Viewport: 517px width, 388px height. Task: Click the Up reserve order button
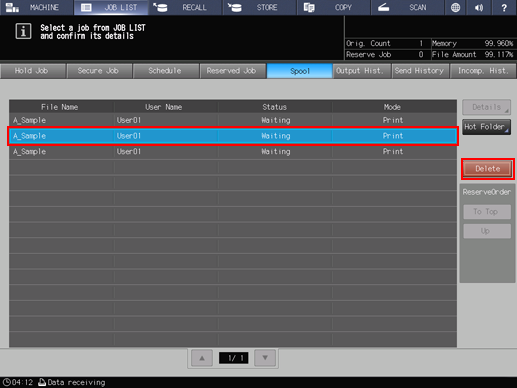click(487, 231)
